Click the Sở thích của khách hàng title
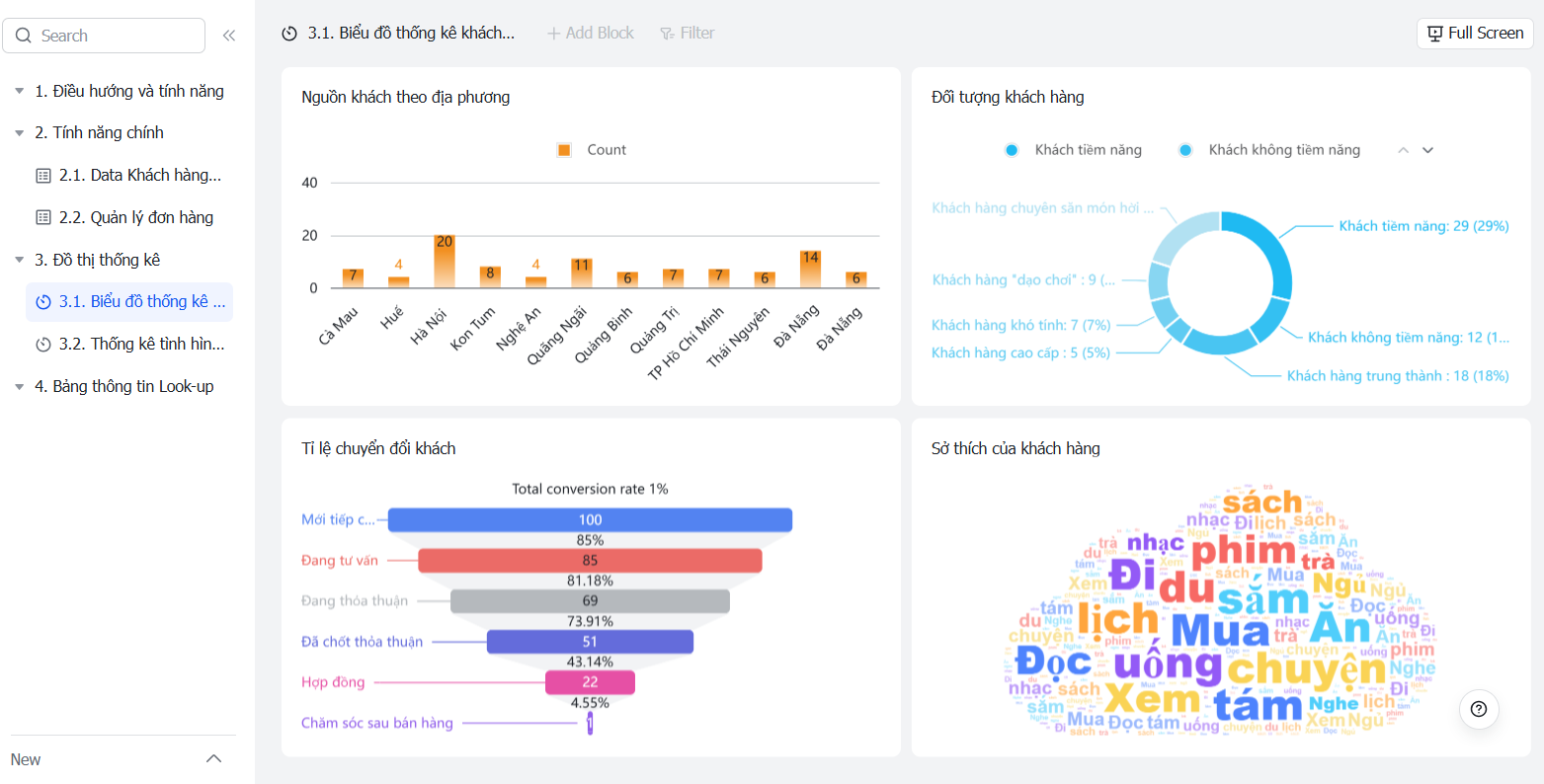The width and height of the screenshot is (1544, 784). tap(1016, 448)
